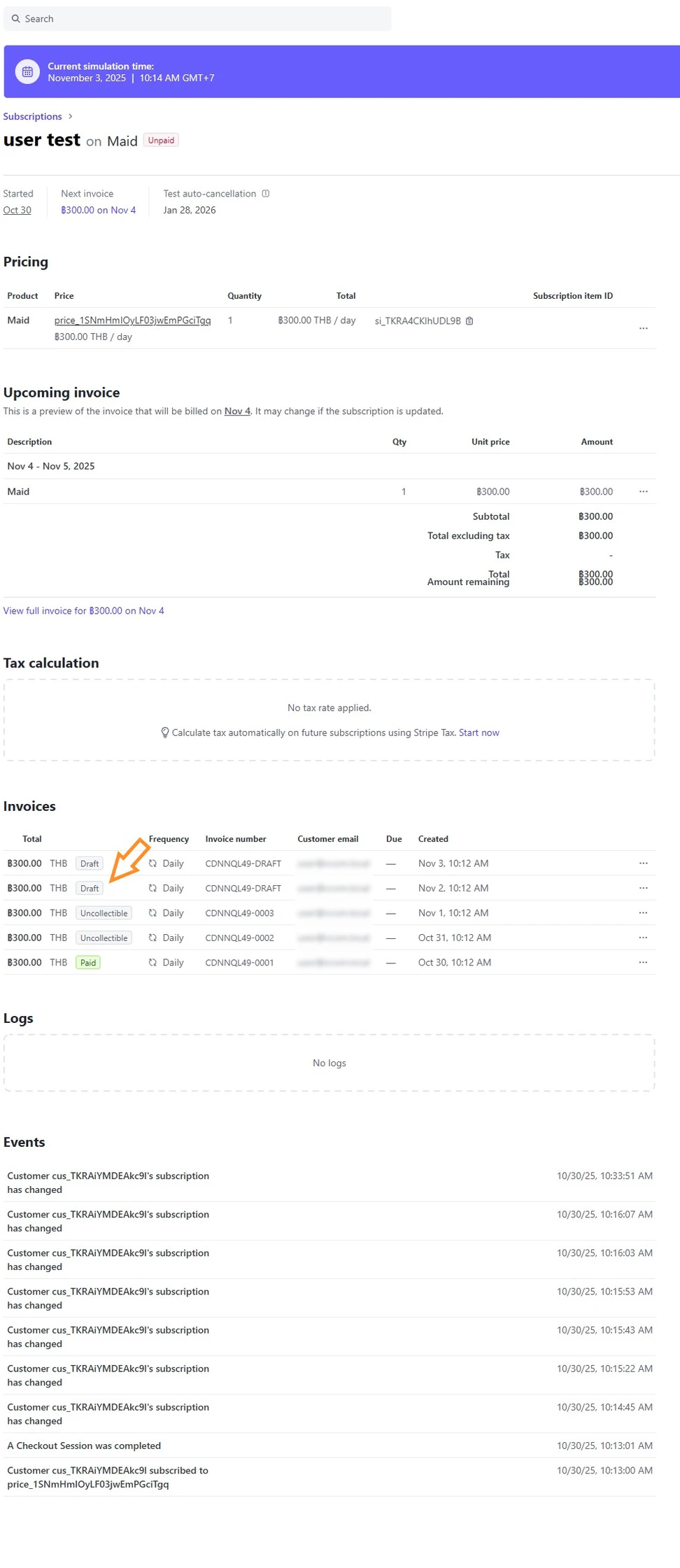Click View full invoice for ฿300.00 link
Image resolution: width=680 pixels, height=1568 pixels.
pos(83,611)
